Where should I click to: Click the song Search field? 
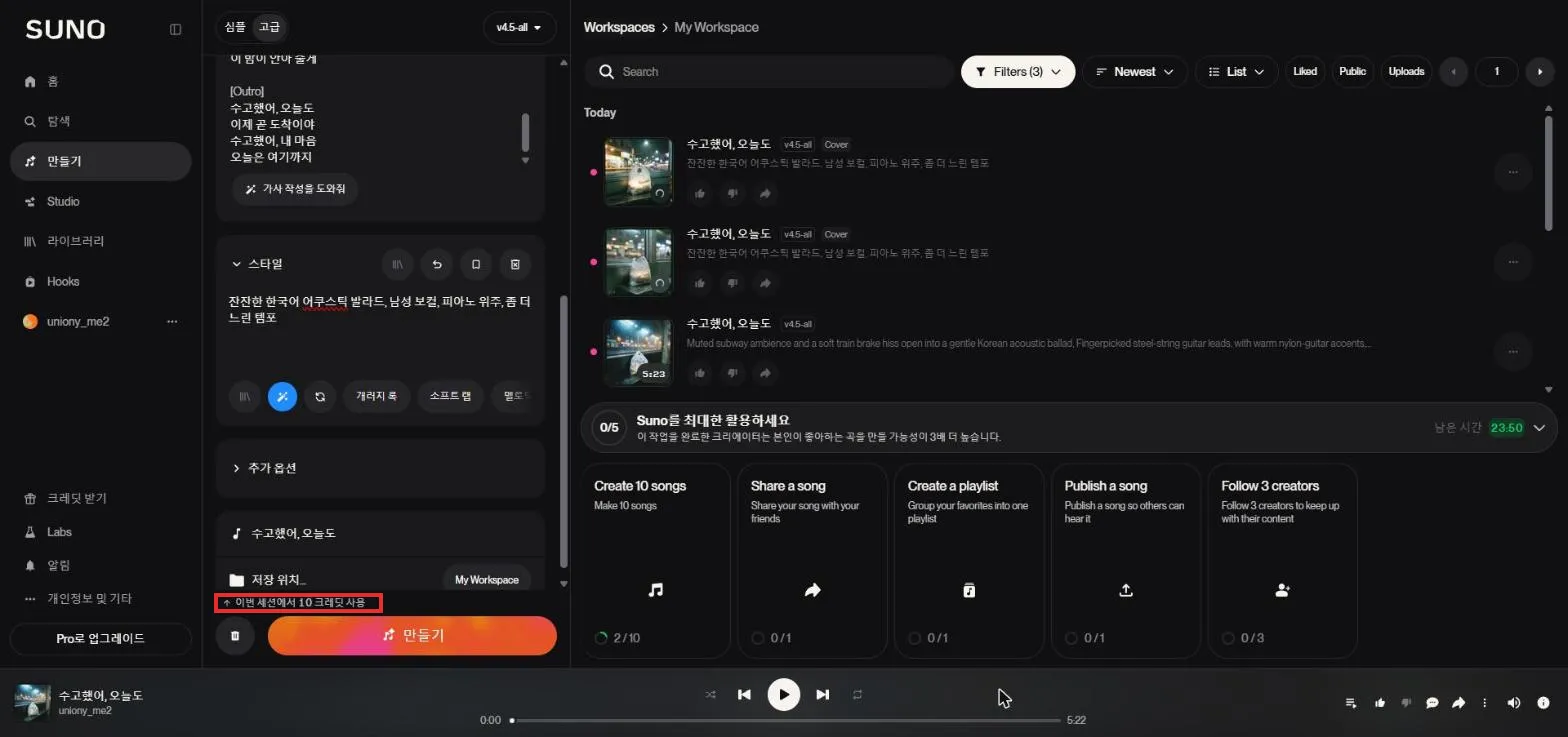point(770,71)
